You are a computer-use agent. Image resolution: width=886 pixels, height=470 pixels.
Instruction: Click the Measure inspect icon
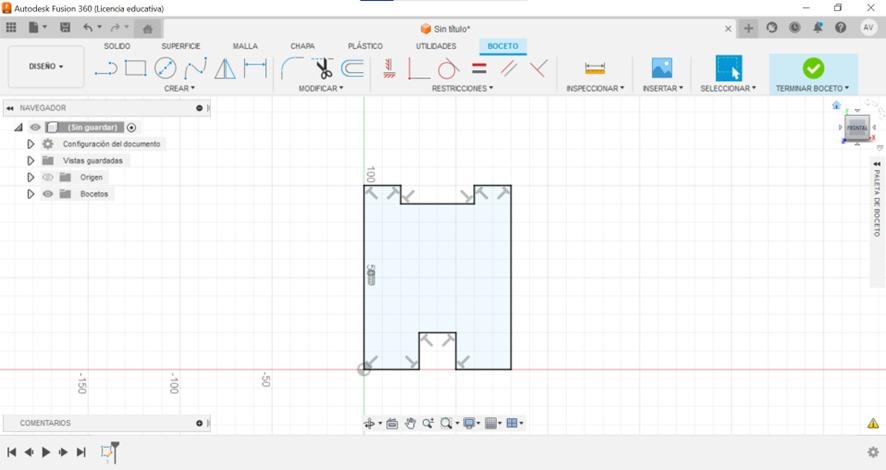[x=595, y=68]
